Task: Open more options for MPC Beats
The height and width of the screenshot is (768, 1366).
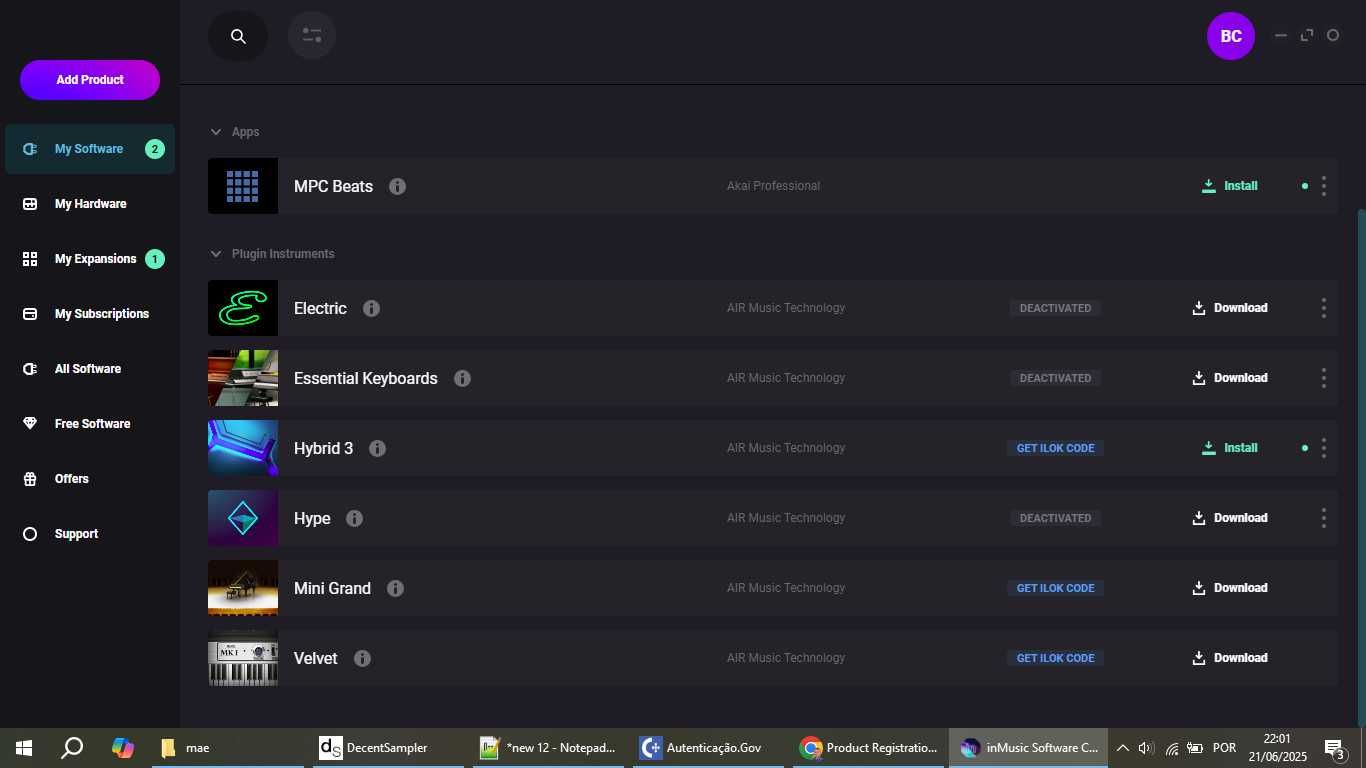Action: [1324, 186]
